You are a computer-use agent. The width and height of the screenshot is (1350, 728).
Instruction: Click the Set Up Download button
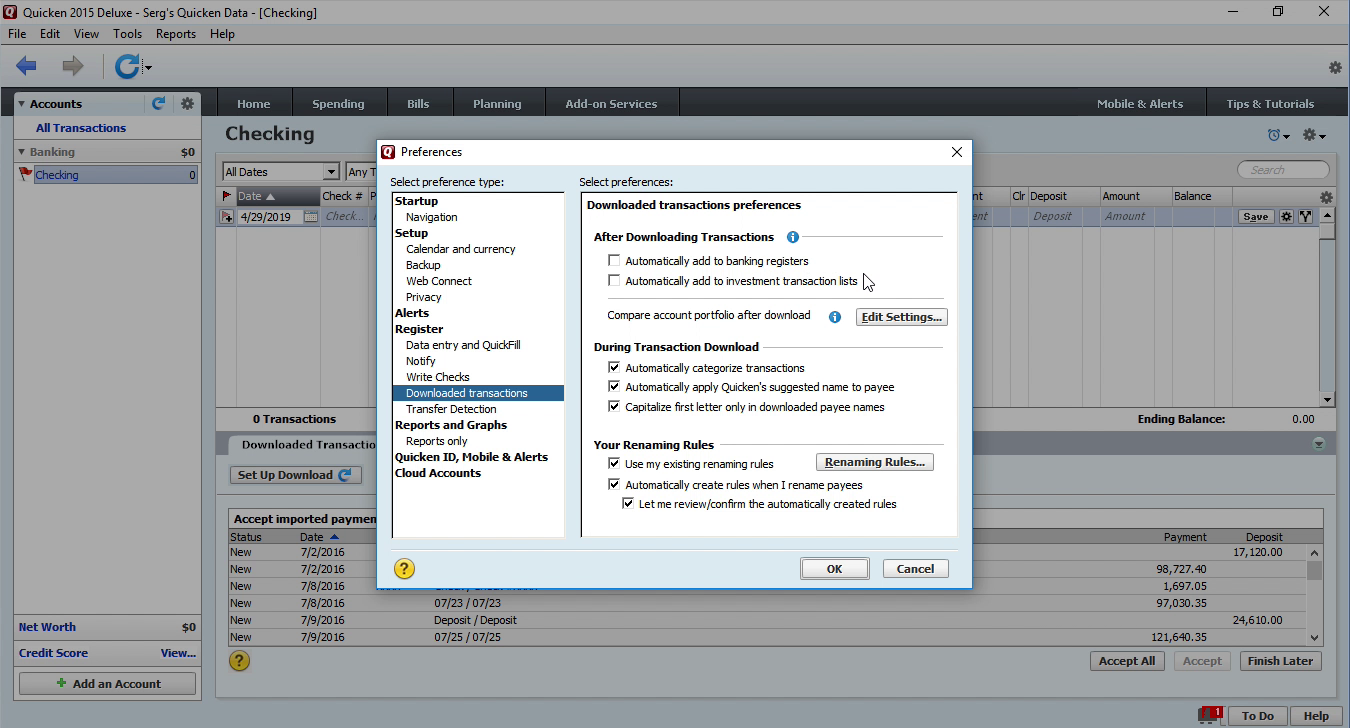[296, 475]
